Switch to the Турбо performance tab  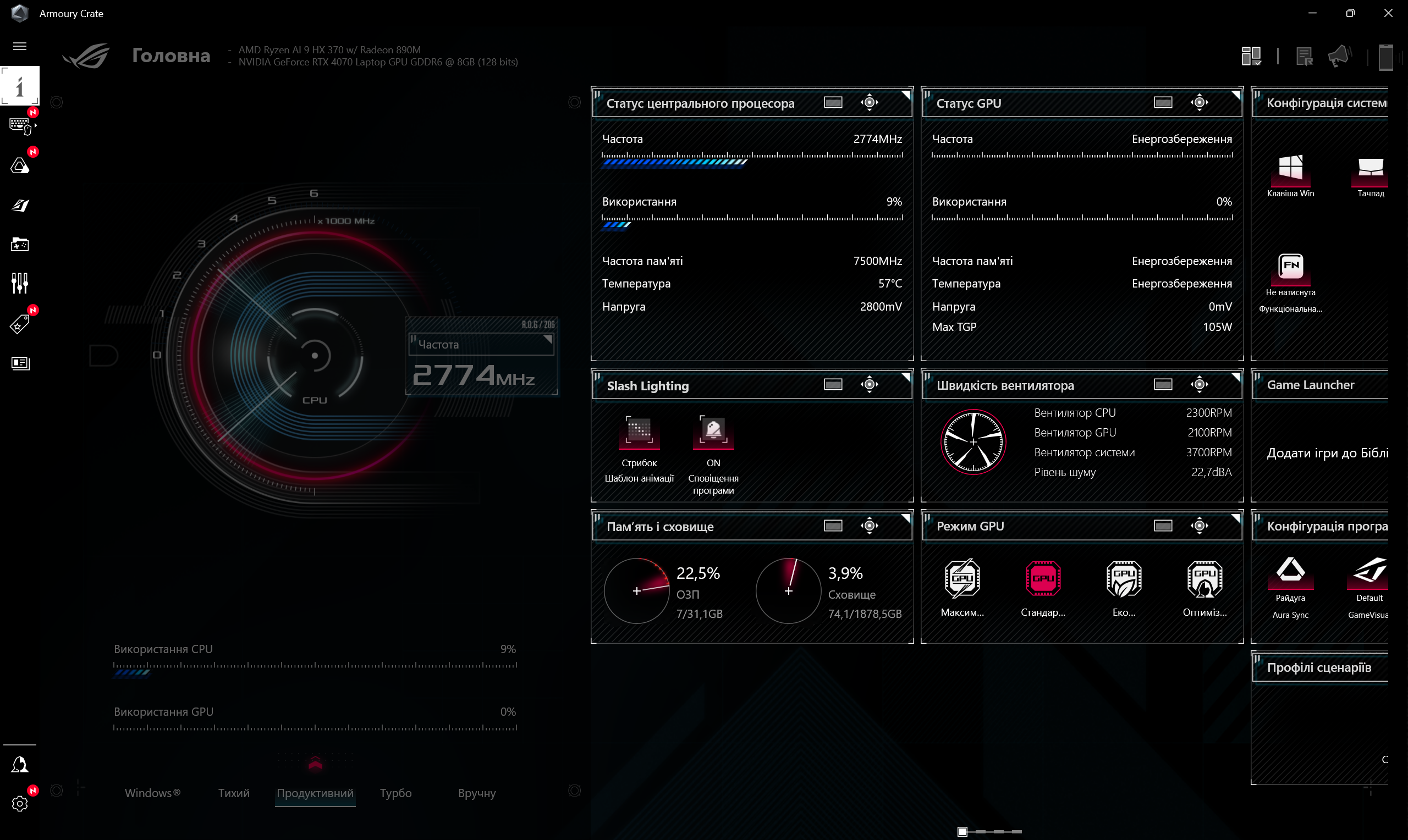[x=395, y=793]
